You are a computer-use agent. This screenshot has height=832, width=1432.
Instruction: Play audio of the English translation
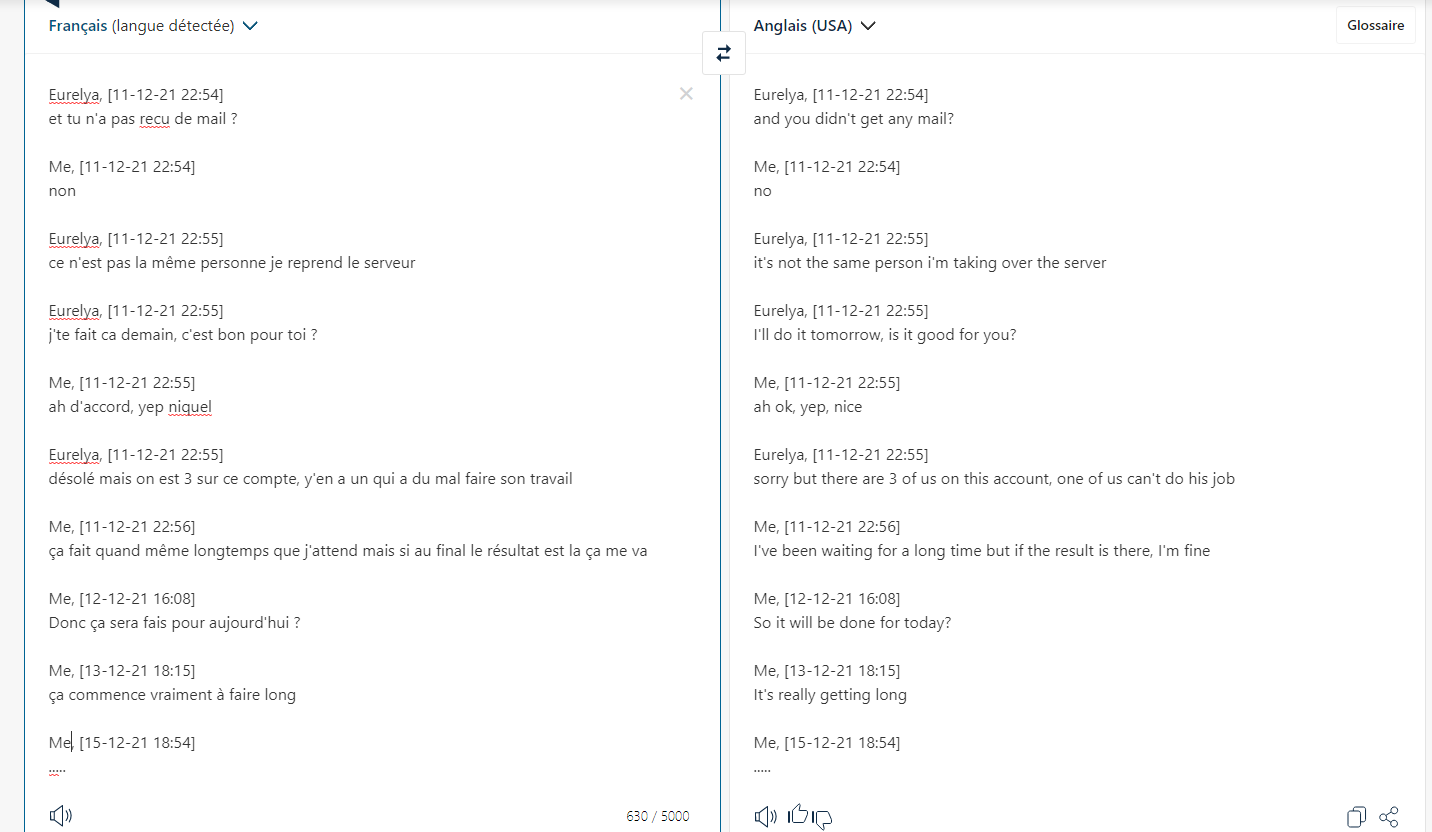point(766,817)
